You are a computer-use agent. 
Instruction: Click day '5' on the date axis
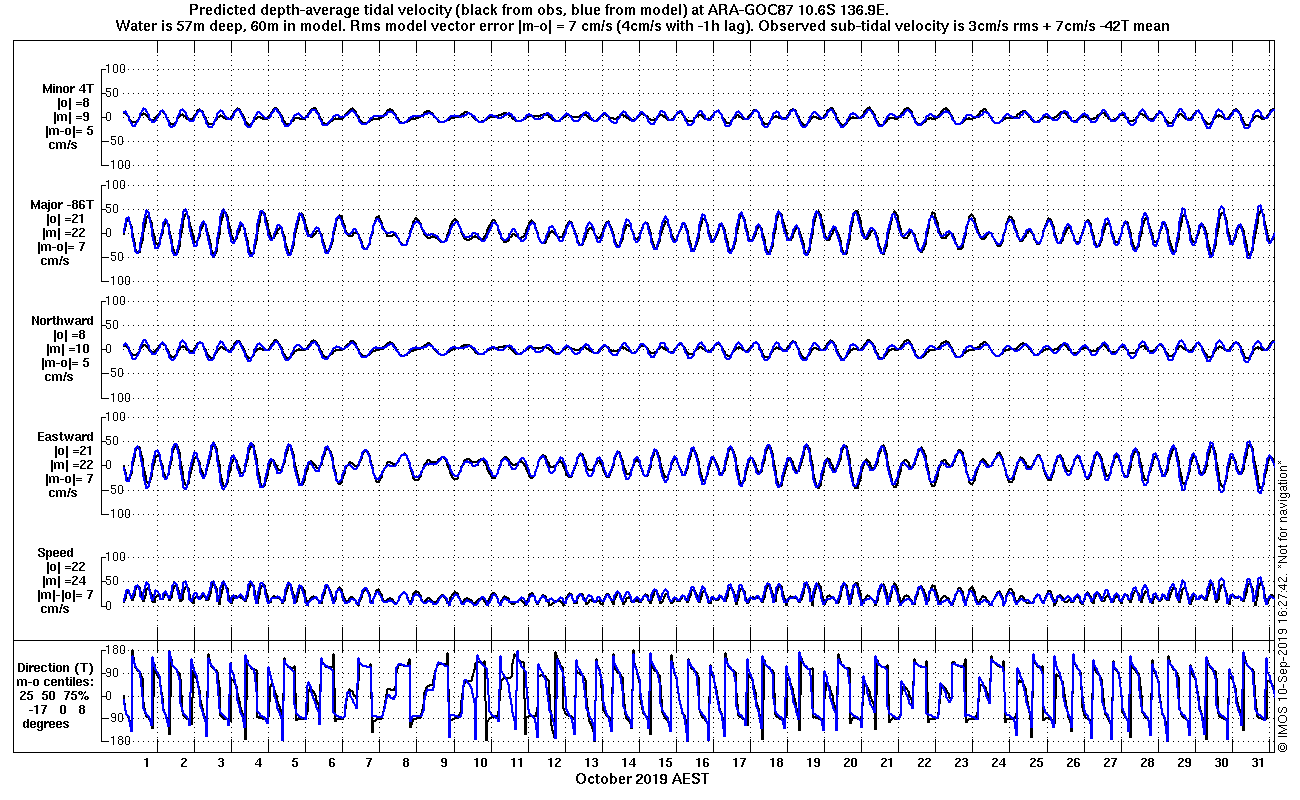click(x=295, y=763)
